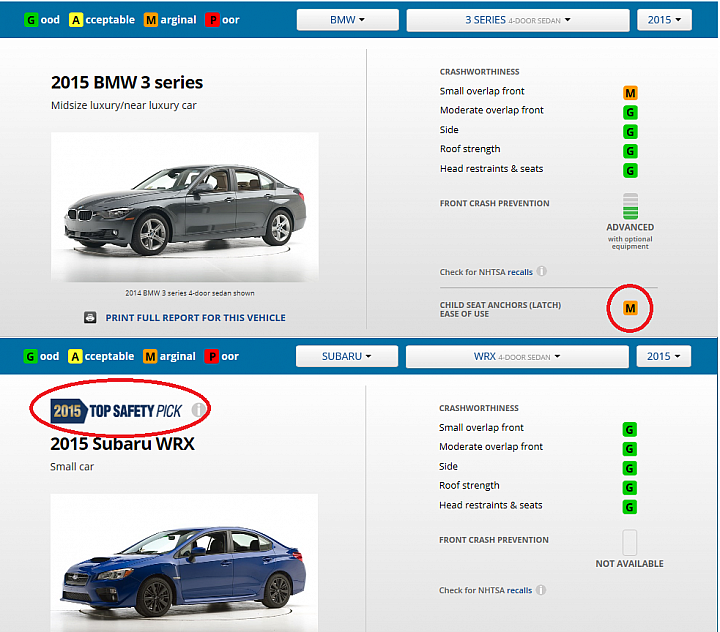Click yellow Acceptable legend swatch in top bar

[x=76, y=20]
